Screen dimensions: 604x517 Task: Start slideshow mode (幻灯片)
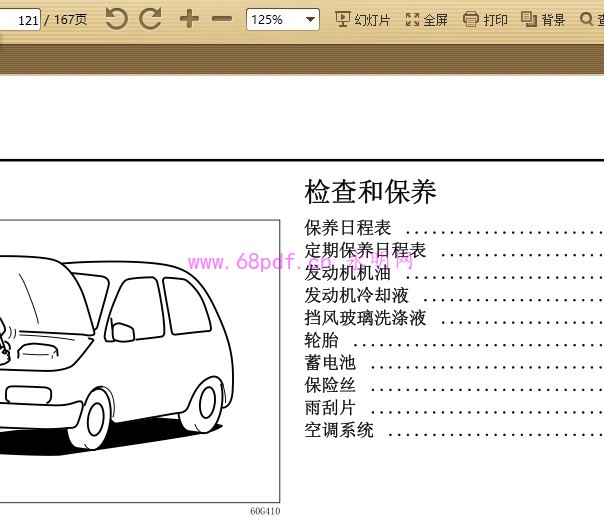tap(362, 19)
